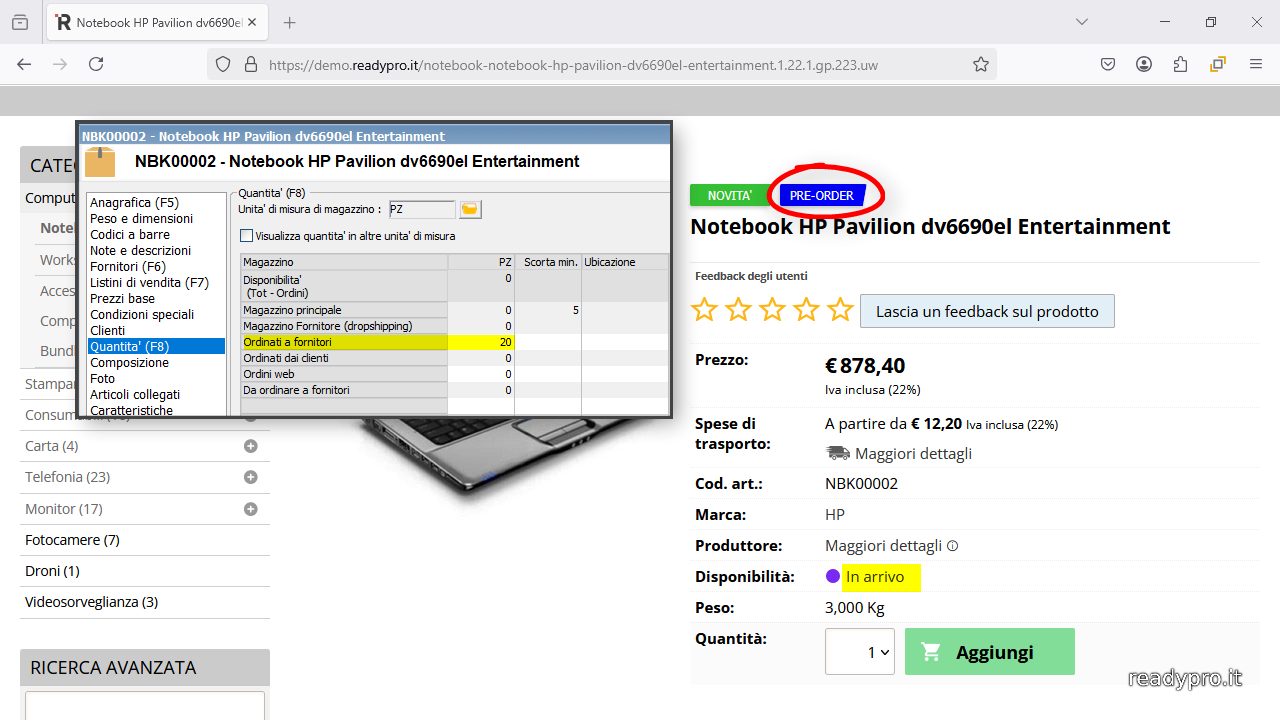This screenshot has height=720, width=1280.
Task: Open a new browser tab
Action: pos(290,22)
